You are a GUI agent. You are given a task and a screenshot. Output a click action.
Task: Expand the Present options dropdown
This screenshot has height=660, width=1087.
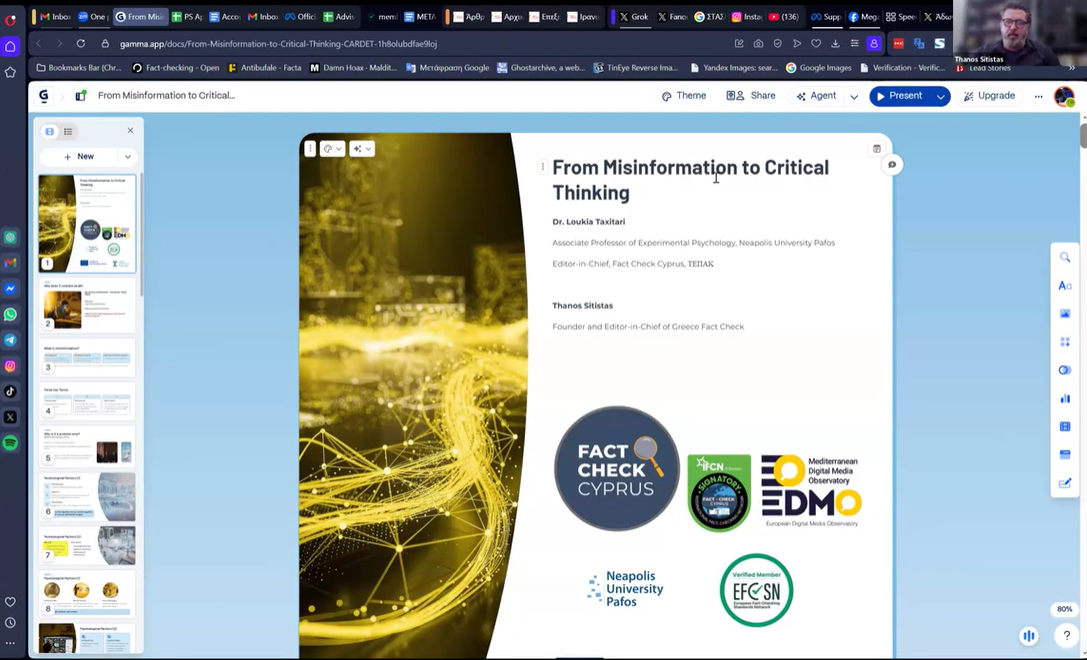click(x=941, y=96)
